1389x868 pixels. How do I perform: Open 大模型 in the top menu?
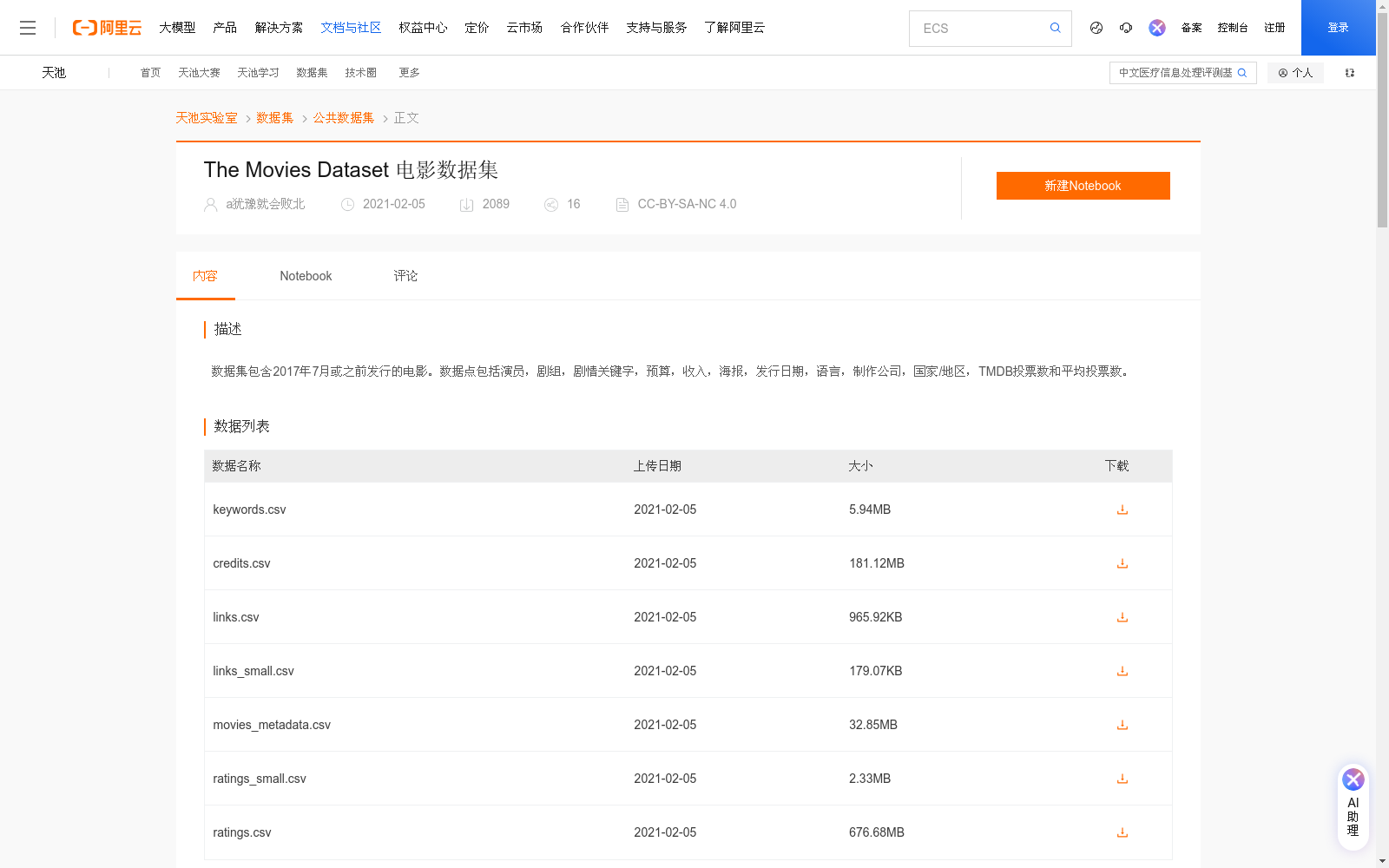click(x=177, y=28)
